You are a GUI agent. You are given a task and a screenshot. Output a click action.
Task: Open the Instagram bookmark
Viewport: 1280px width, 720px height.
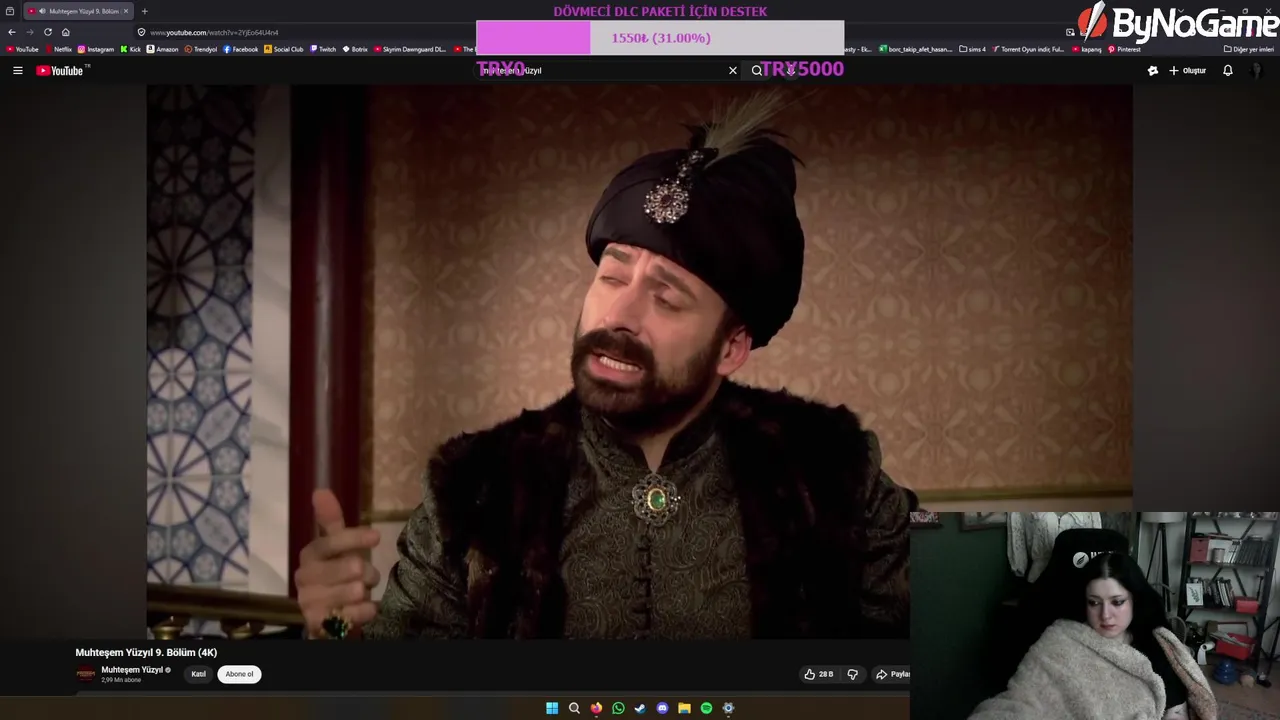coord(96,49)
